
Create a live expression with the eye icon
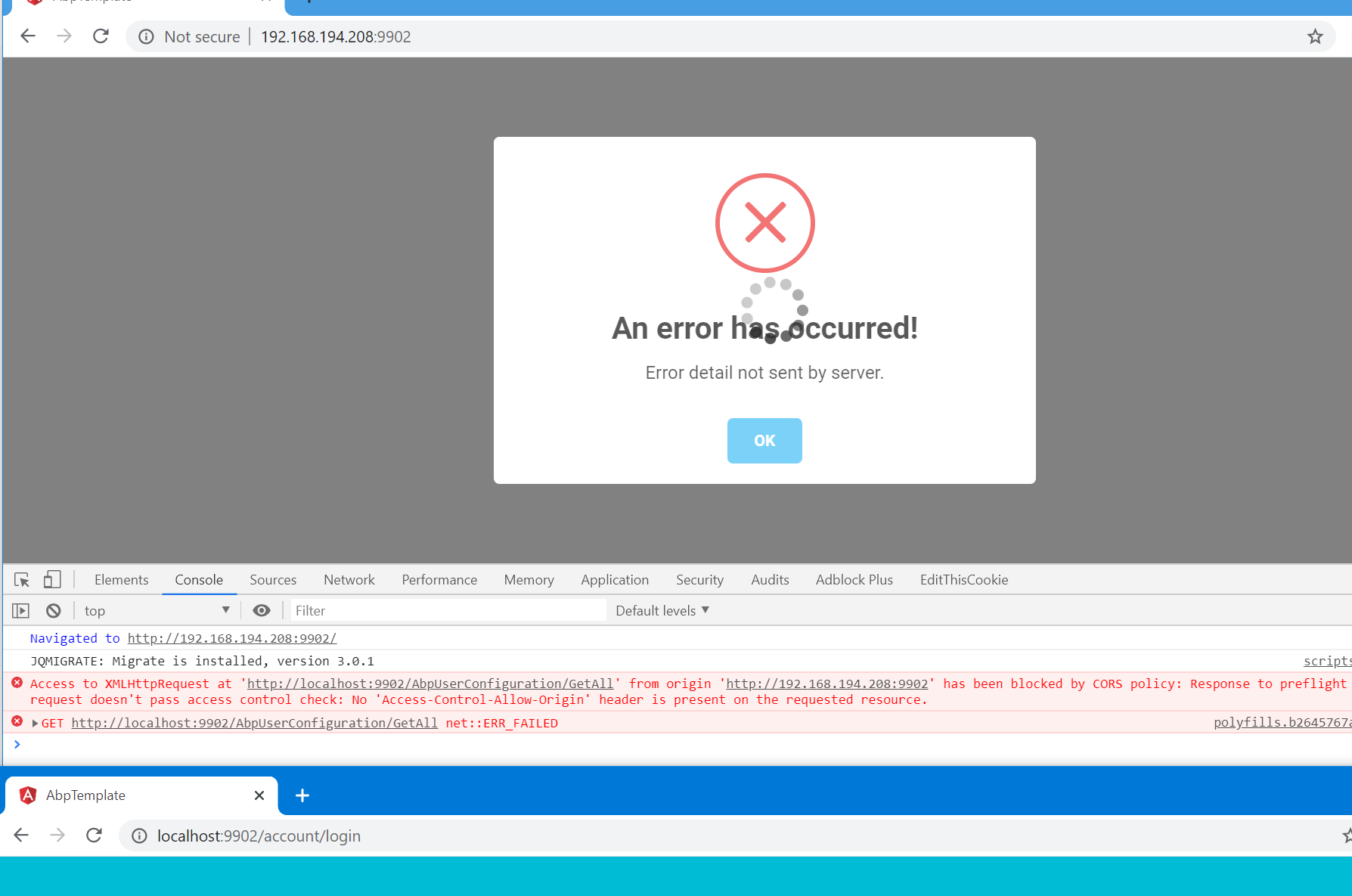[261, 610]
